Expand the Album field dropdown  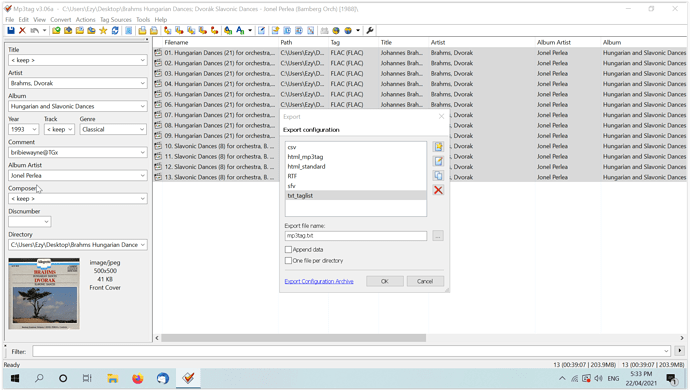(143, 107)
